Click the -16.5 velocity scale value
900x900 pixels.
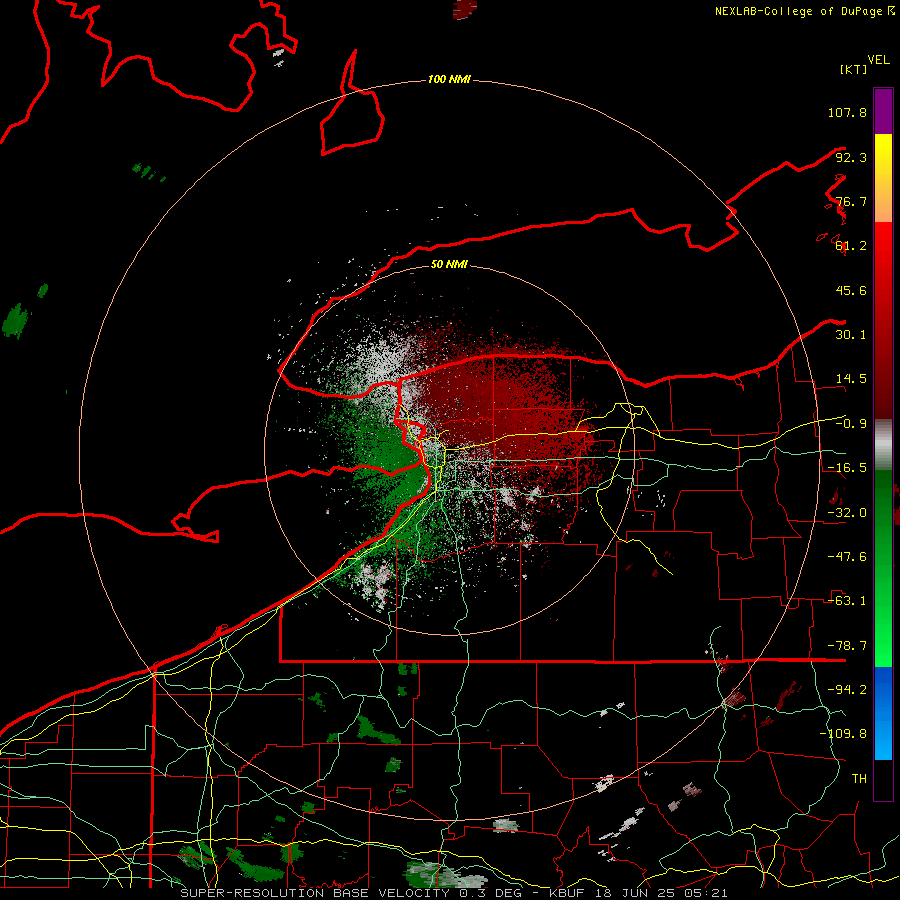pyautogui.click(x=847, y=468)
